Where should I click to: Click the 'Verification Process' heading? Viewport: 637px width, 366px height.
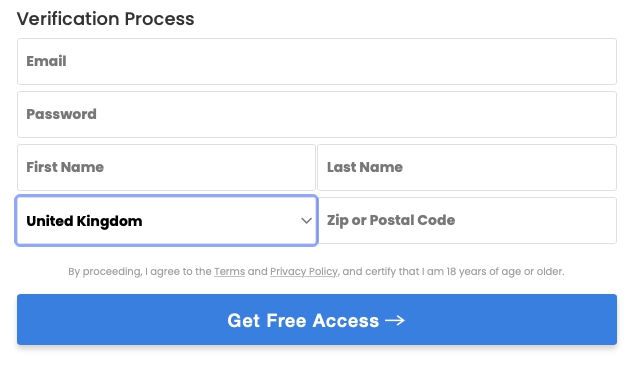106,19
